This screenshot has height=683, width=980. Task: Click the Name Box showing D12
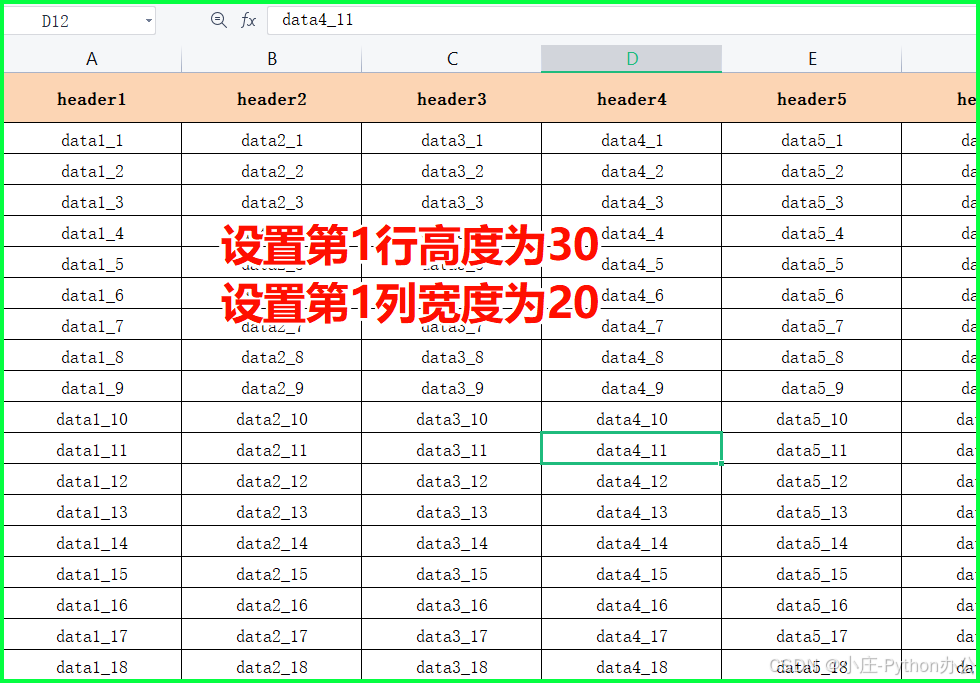[80, 21]
